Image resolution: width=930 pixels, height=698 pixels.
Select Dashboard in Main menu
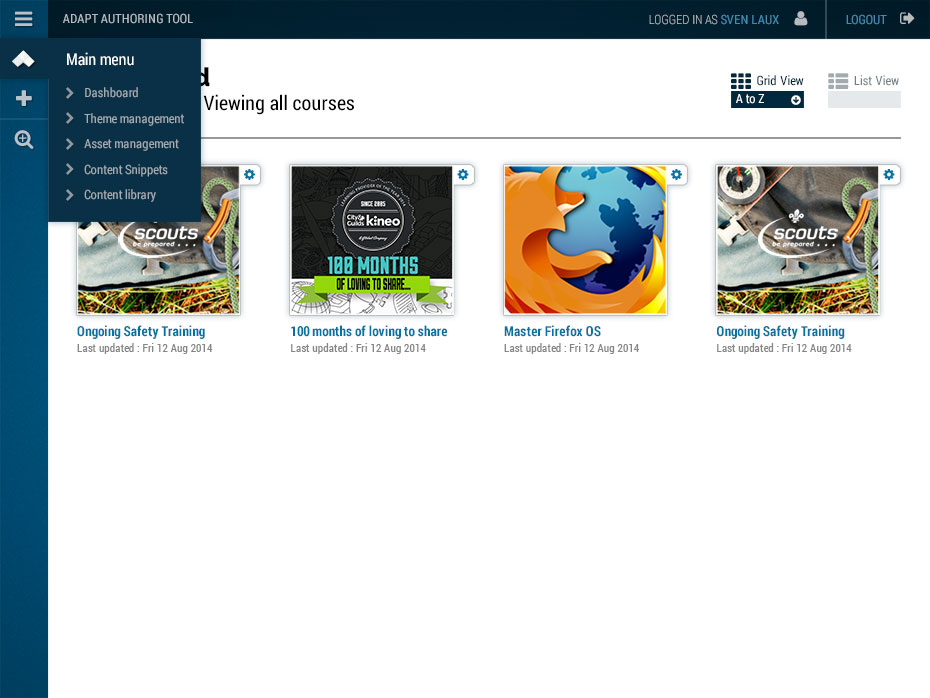111,93
